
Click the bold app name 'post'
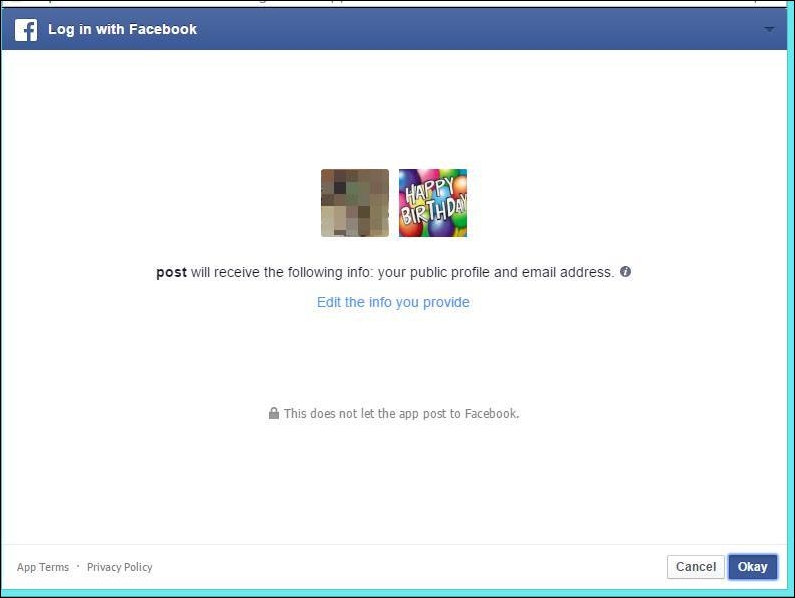click(171, 272)
